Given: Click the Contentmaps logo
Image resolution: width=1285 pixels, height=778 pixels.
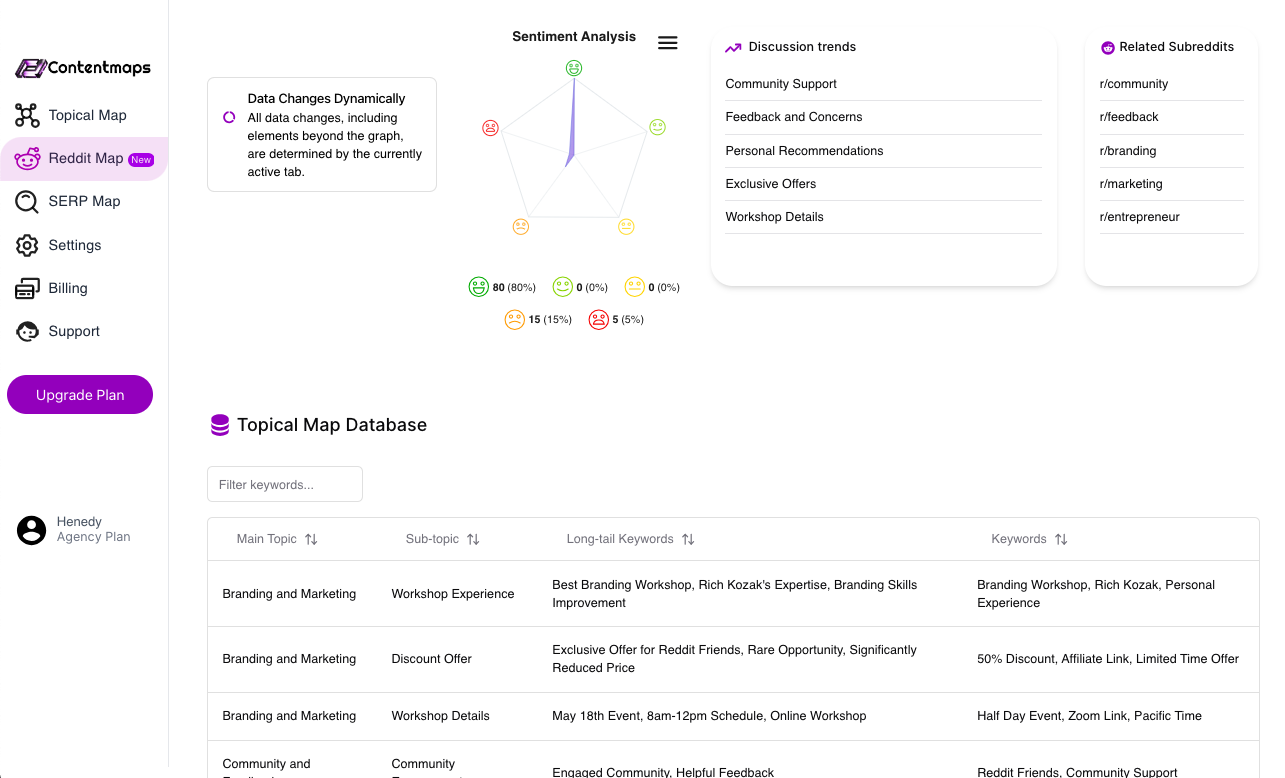Looking at the screenshot, I should (x=83, y=68).
